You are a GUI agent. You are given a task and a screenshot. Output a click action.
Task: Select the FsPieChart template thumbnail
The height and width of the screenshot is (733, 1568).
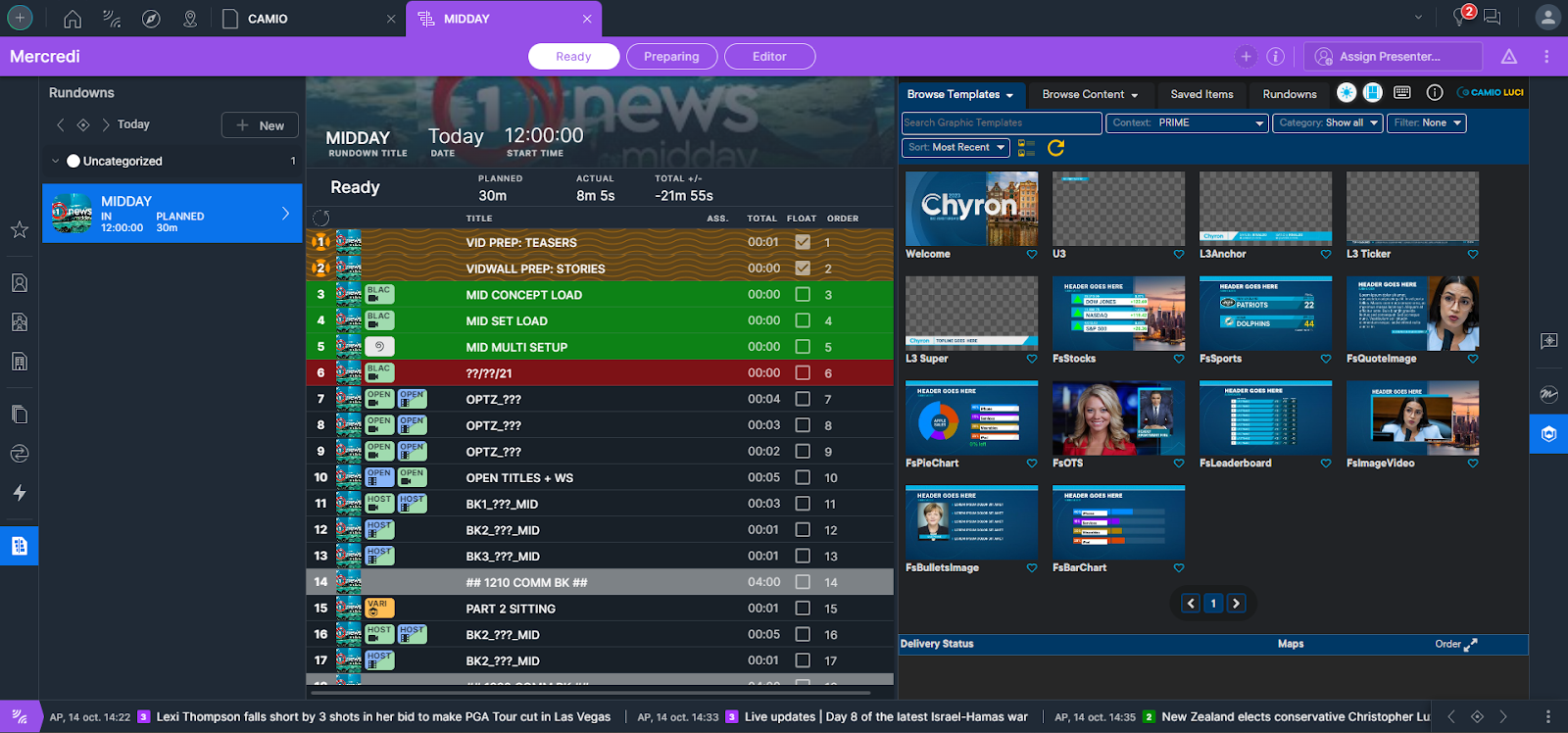pos(971,416)
